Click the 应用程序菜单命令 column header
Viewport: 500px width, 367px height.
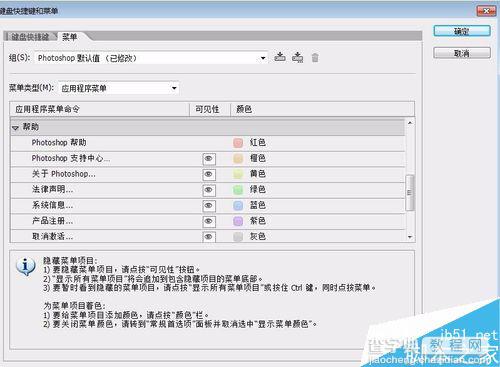coord(100,109)
